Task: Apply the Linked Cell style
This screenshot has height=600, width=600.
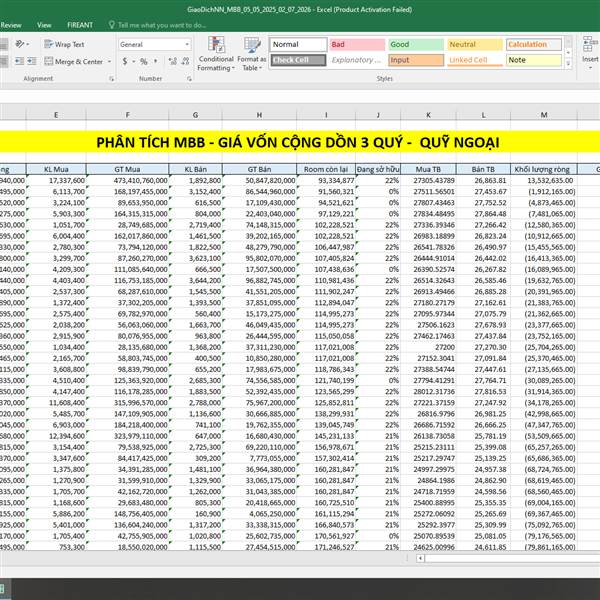Action: click(x=475, y=60)
